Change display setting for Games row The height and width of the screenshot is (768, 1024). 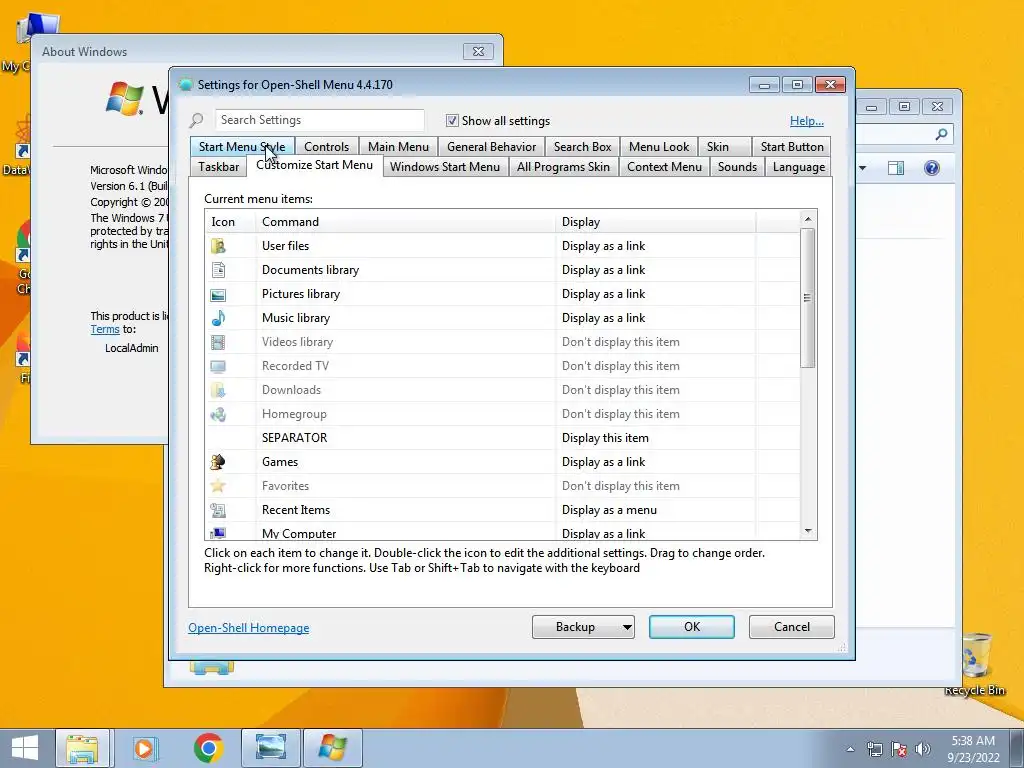(x=656, y=462)
